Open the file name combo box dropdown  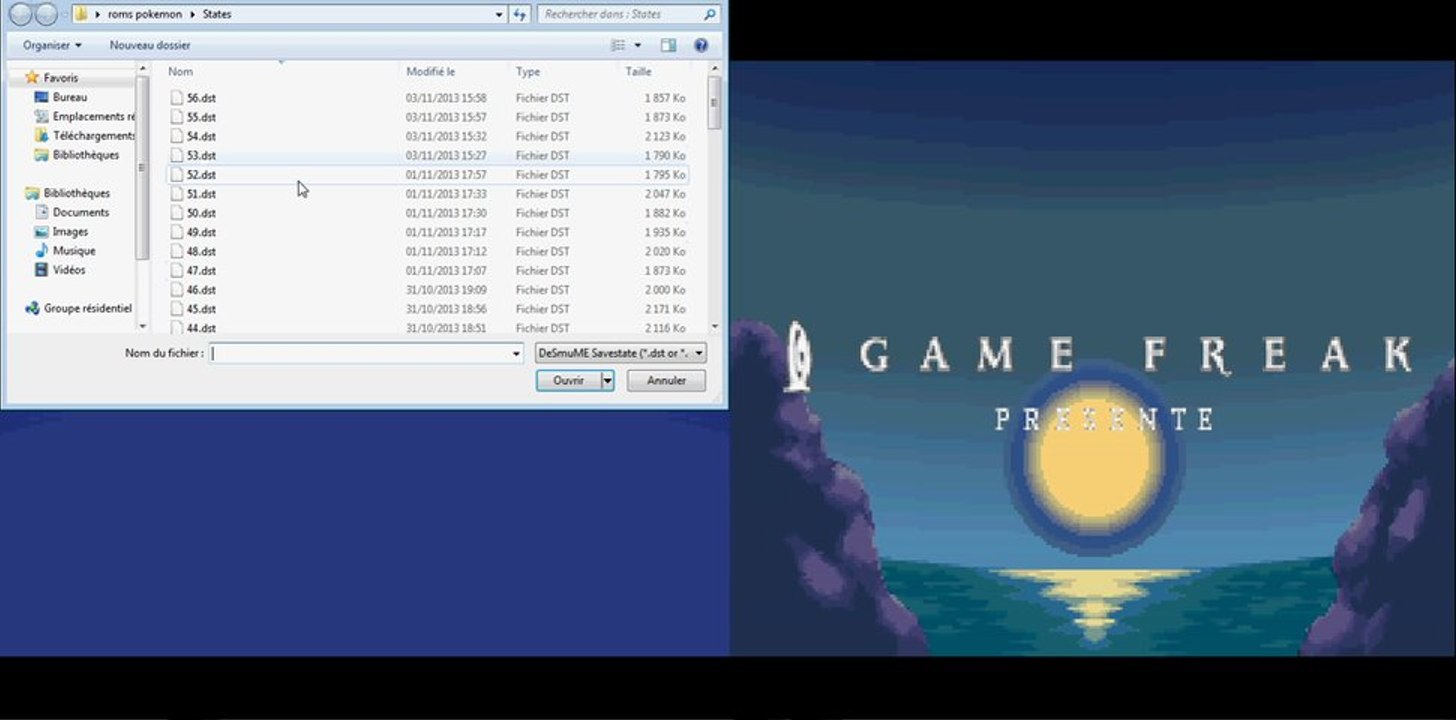tap(516, 353)
